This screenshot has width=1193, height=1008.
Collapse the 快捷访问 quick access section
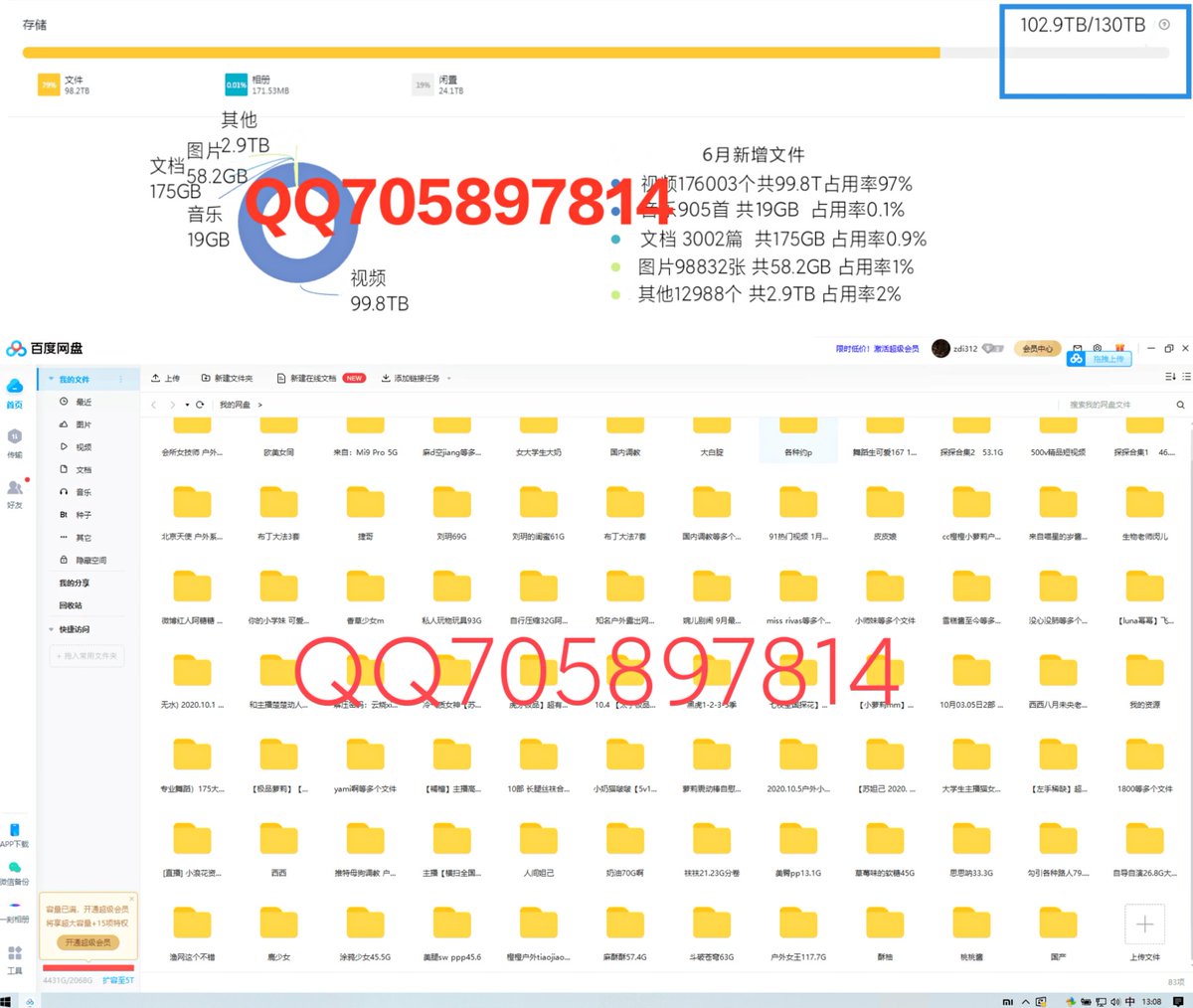(x=51, y=629)
